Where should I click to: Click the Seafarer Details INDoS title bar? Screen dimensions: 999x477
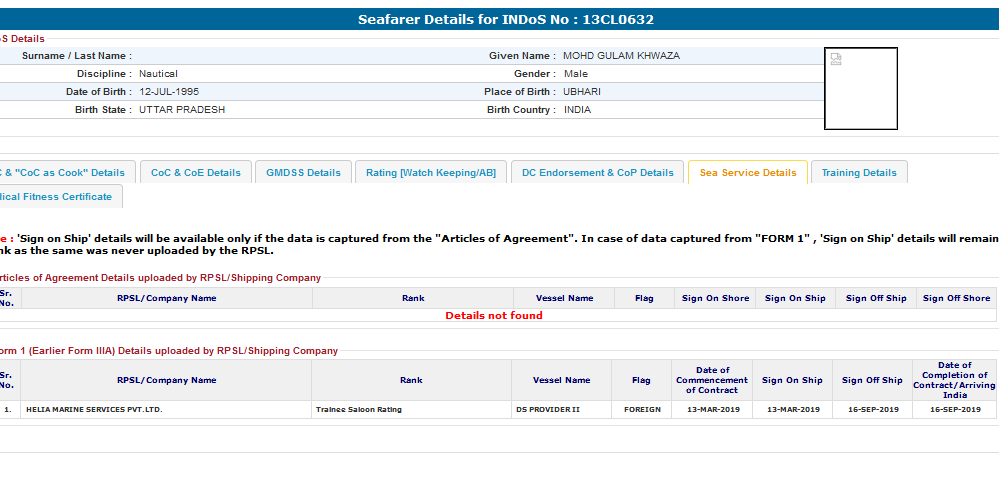(x=505, y=19)
